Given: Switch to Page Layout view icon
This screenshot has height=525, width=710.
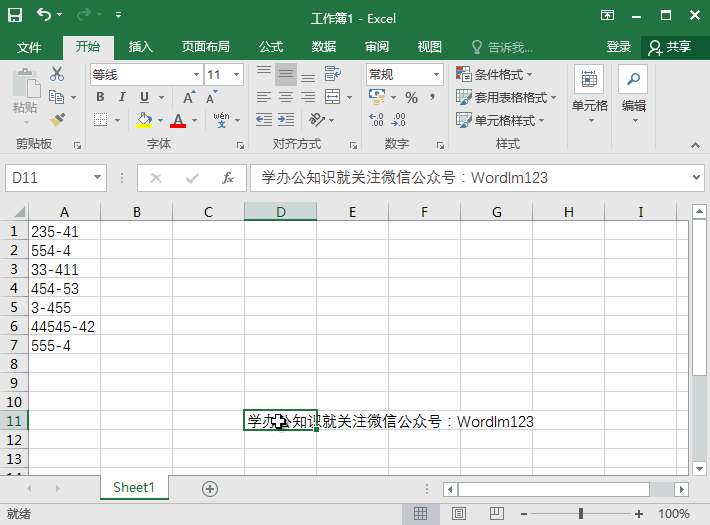Looking at the screenshot, I should pos(459,513).
